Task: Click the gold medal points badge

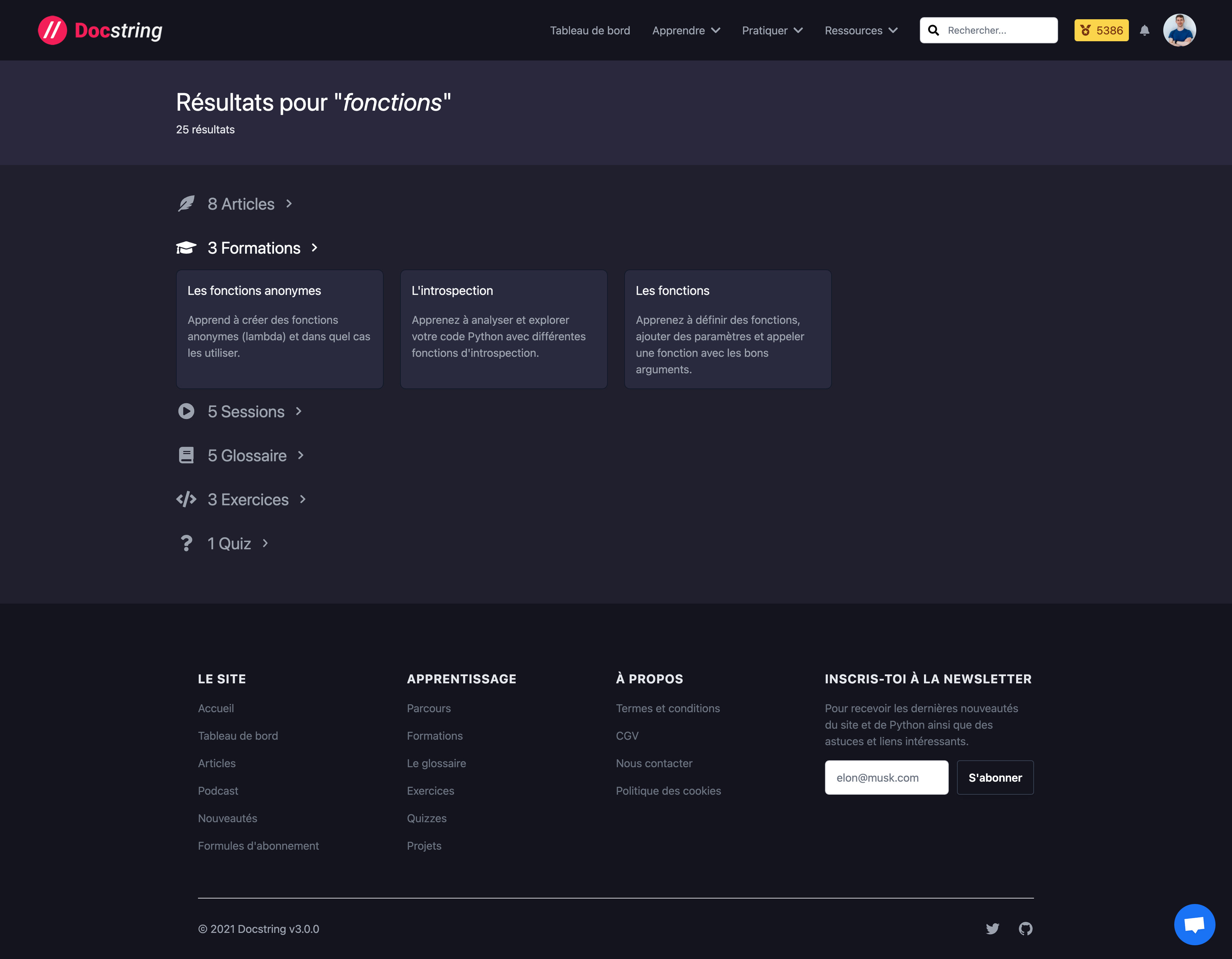Action: point(1101,31)
